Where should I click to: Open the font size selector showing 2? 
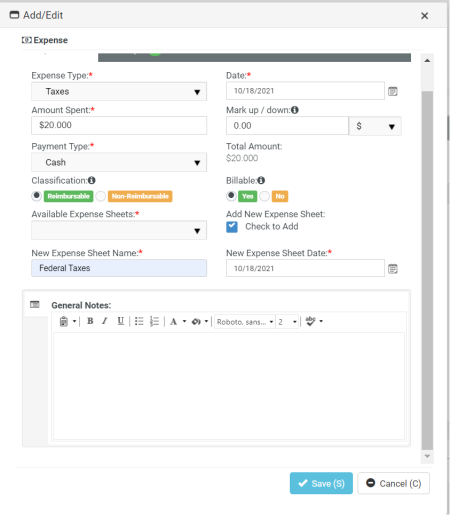(287, 322)
